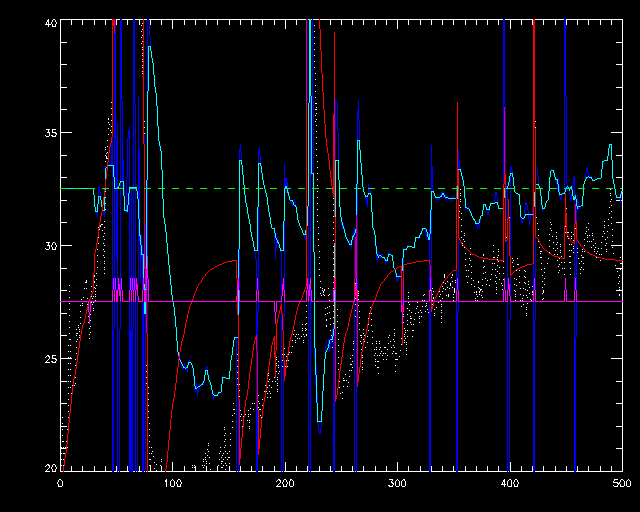
Task: Click the y-axis label 20
Action: tap(50, 468)
